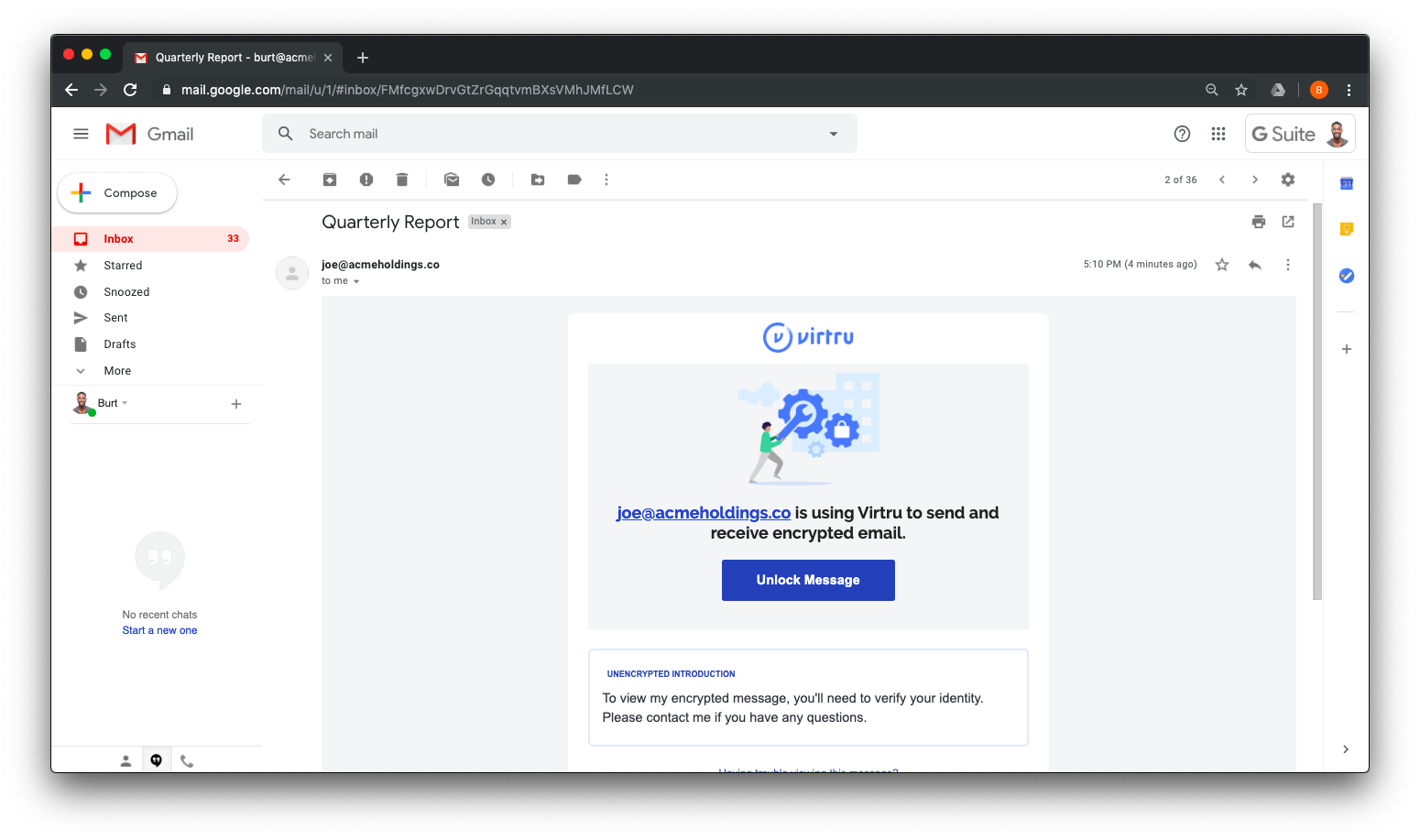
Task: Click the search magnifier icon
Action: [286, 134]
